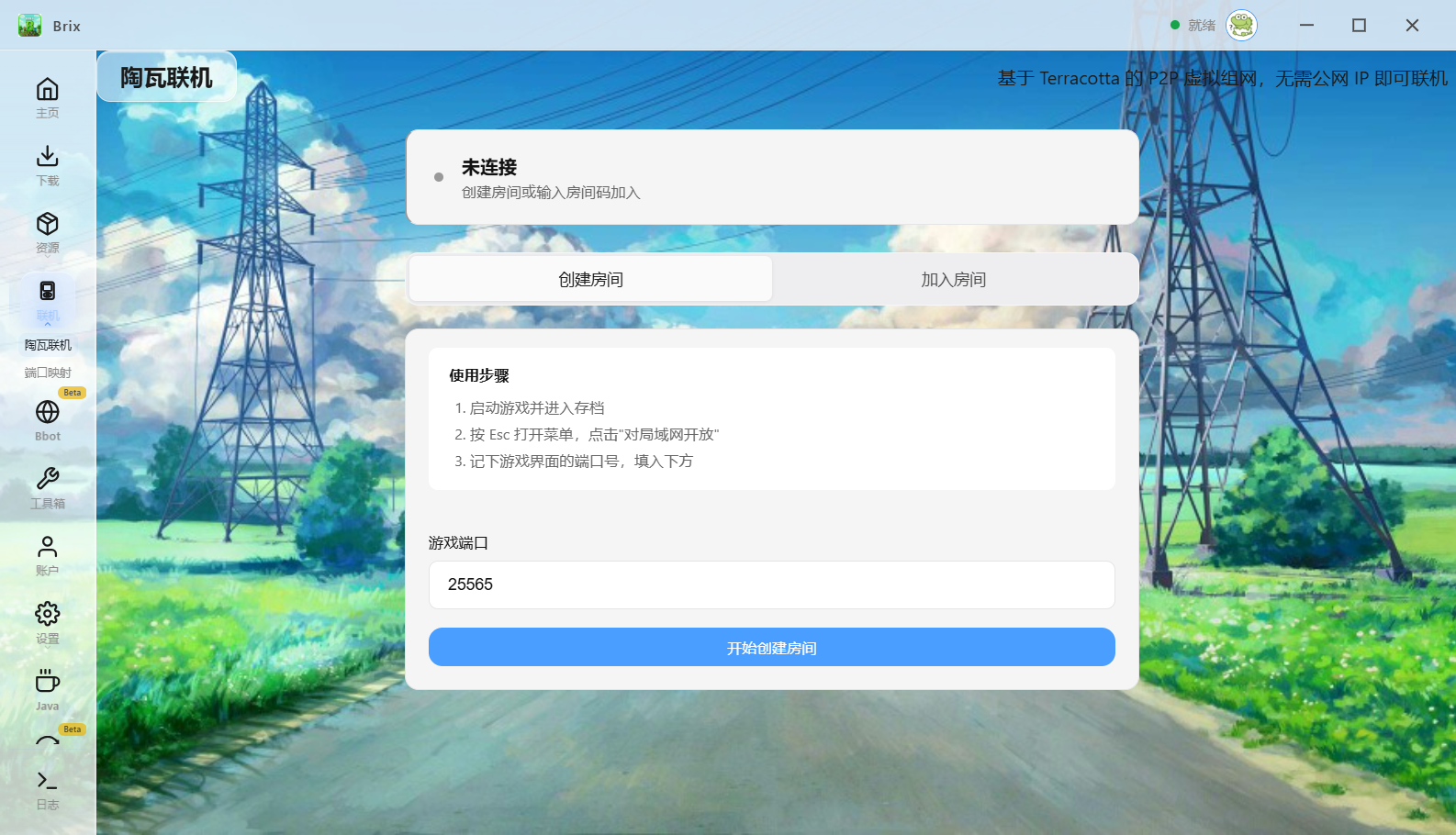Click the 未连接 status heading
The width and height of the screenshot is (1456, 835).
[x=489, y=167]
